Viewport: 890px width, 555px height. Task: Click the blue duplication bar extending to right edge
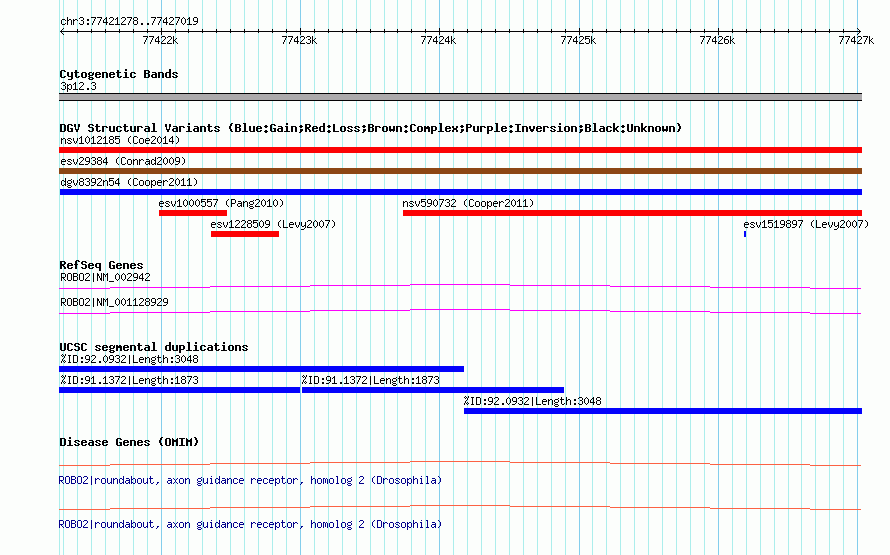663,411
